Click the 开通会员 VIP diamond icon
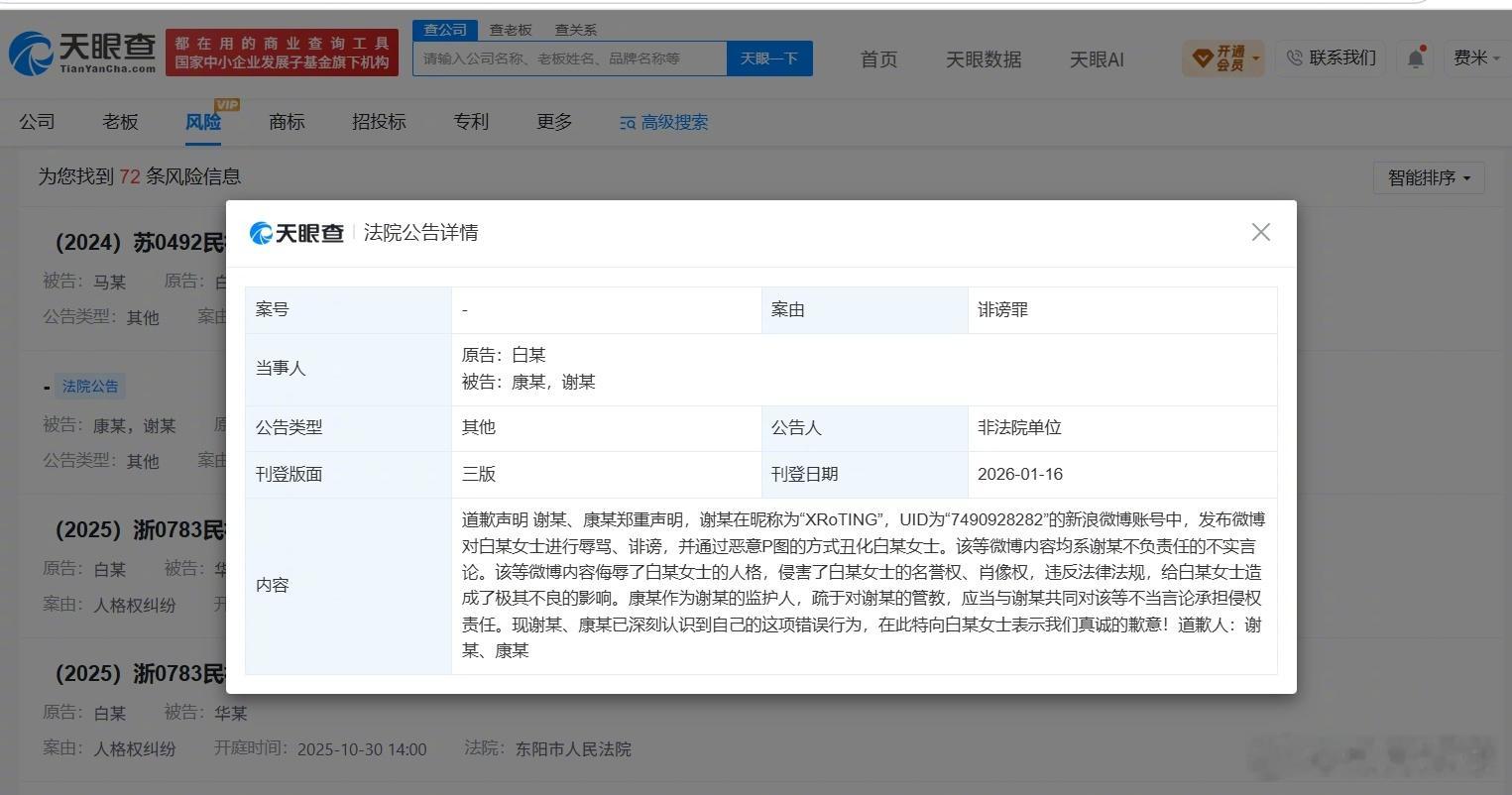 coord(1203,59)
